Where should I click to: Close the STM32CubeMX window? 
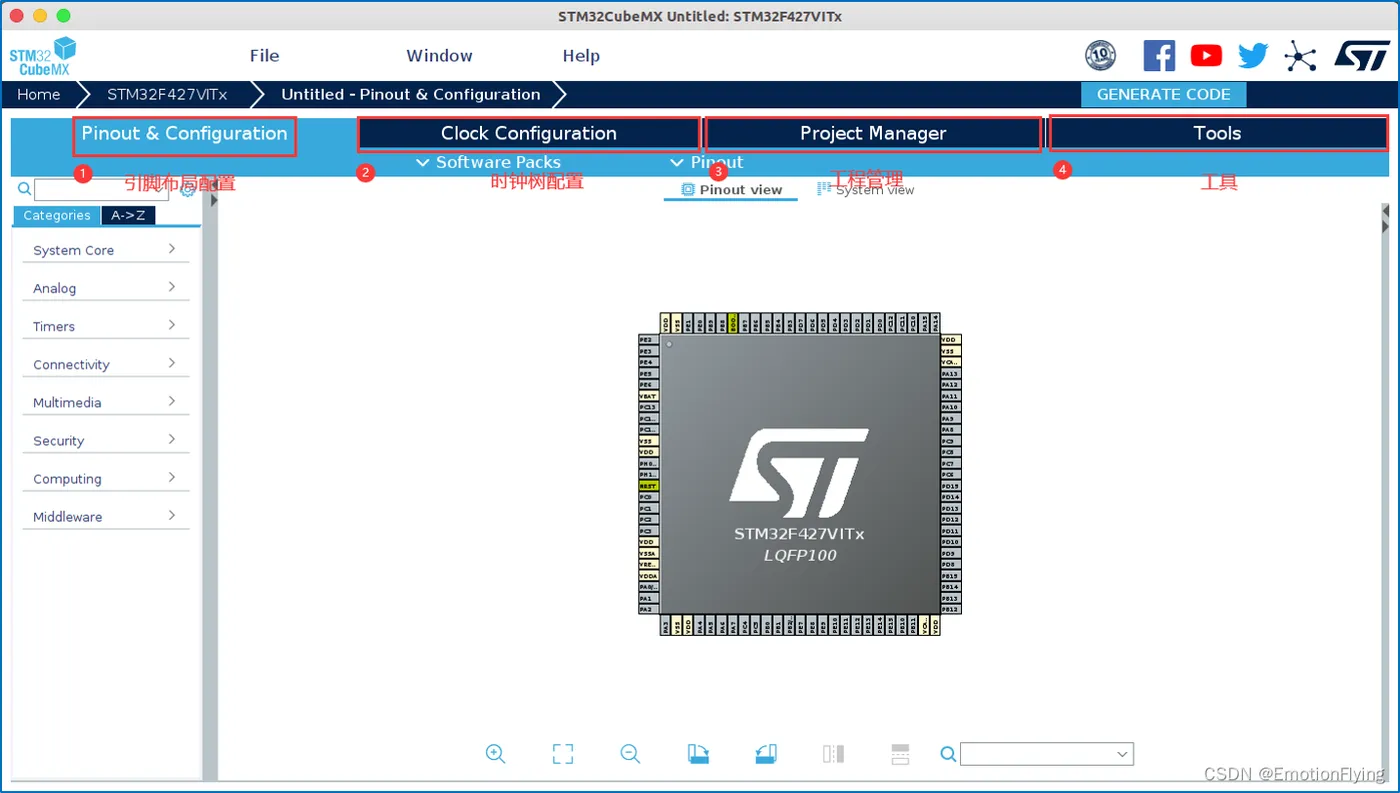pyautogui.click(x=16, y=16)
